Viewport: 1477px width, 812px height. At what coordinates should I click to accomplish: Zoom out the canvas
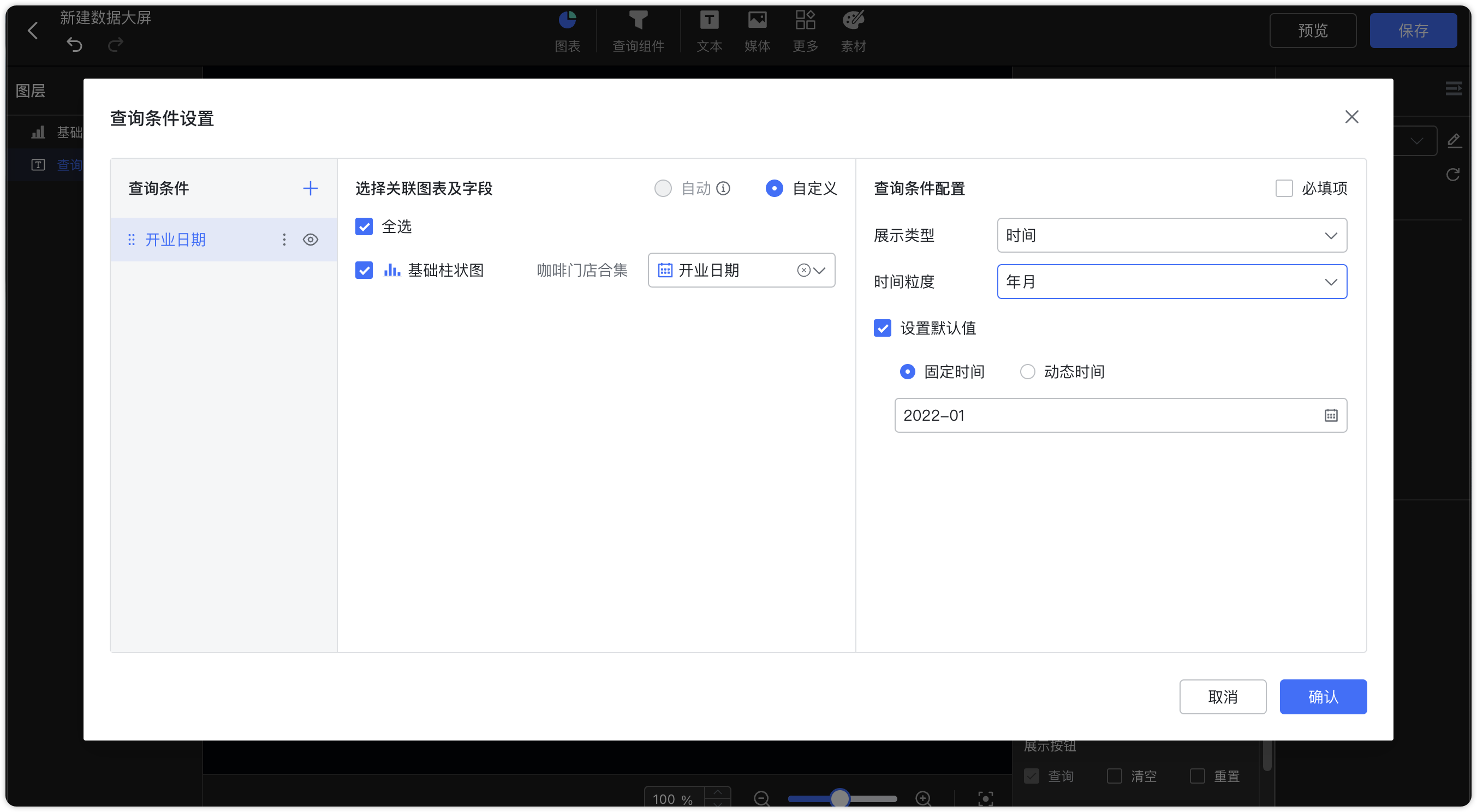(761, 798)
